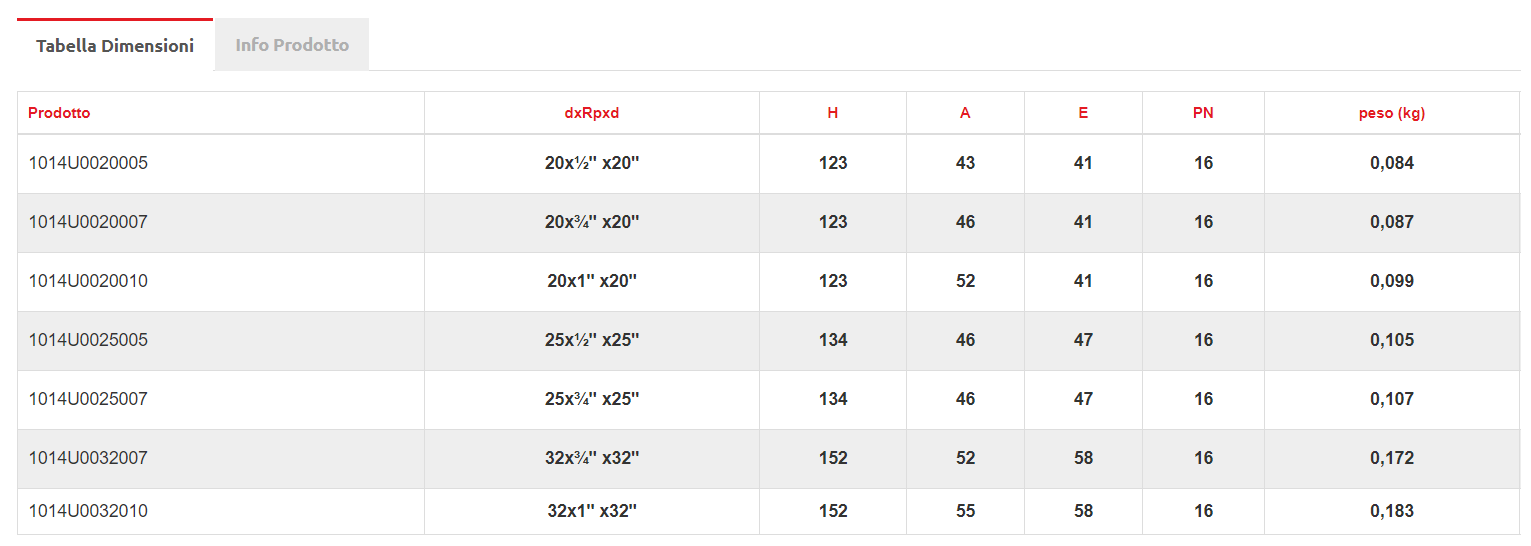Click the dxRpxd column header
The image size is (1531, 546).
click(x=592, y=113)
